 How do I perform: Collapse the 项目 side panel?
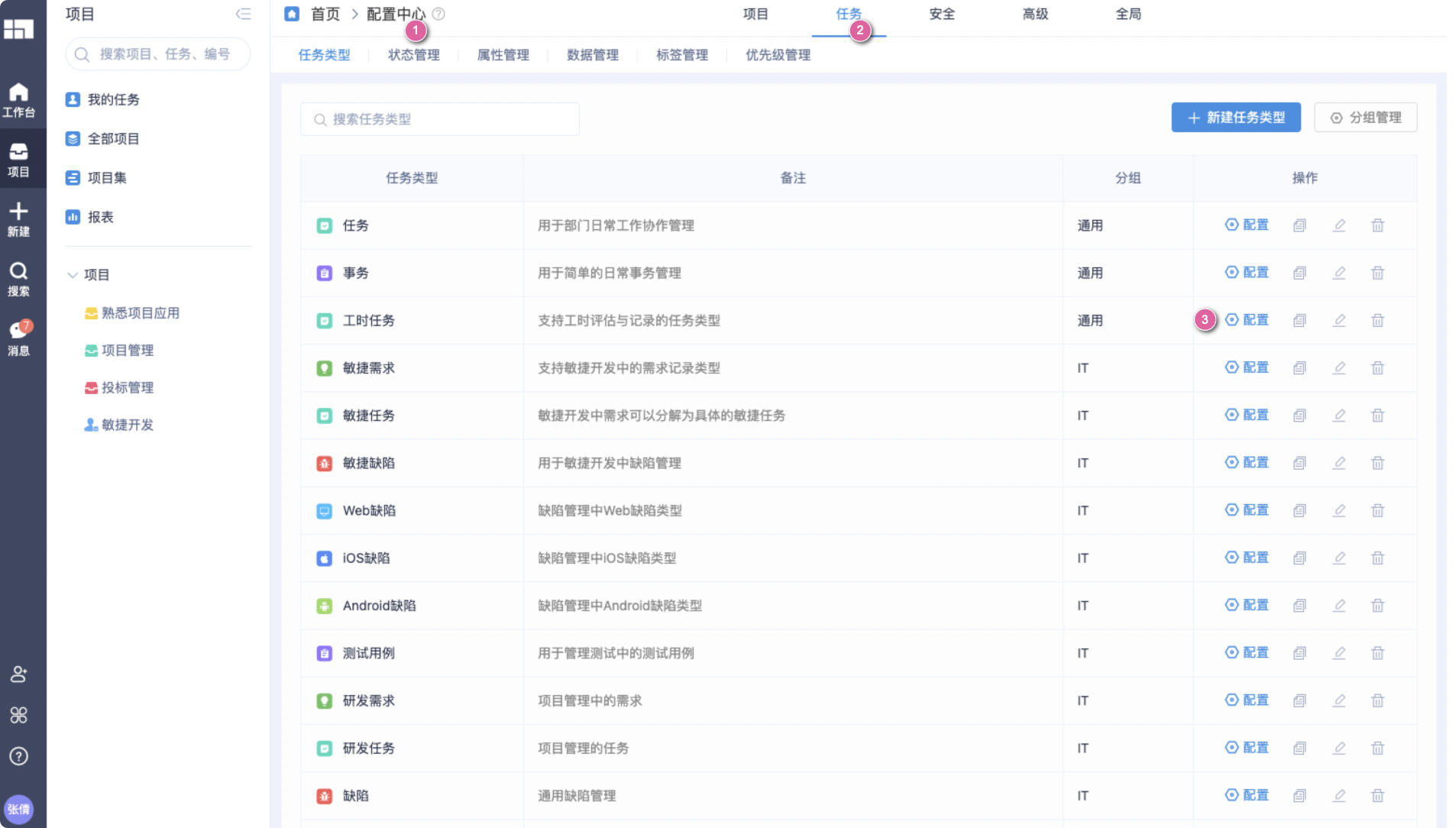click(243, 14)
